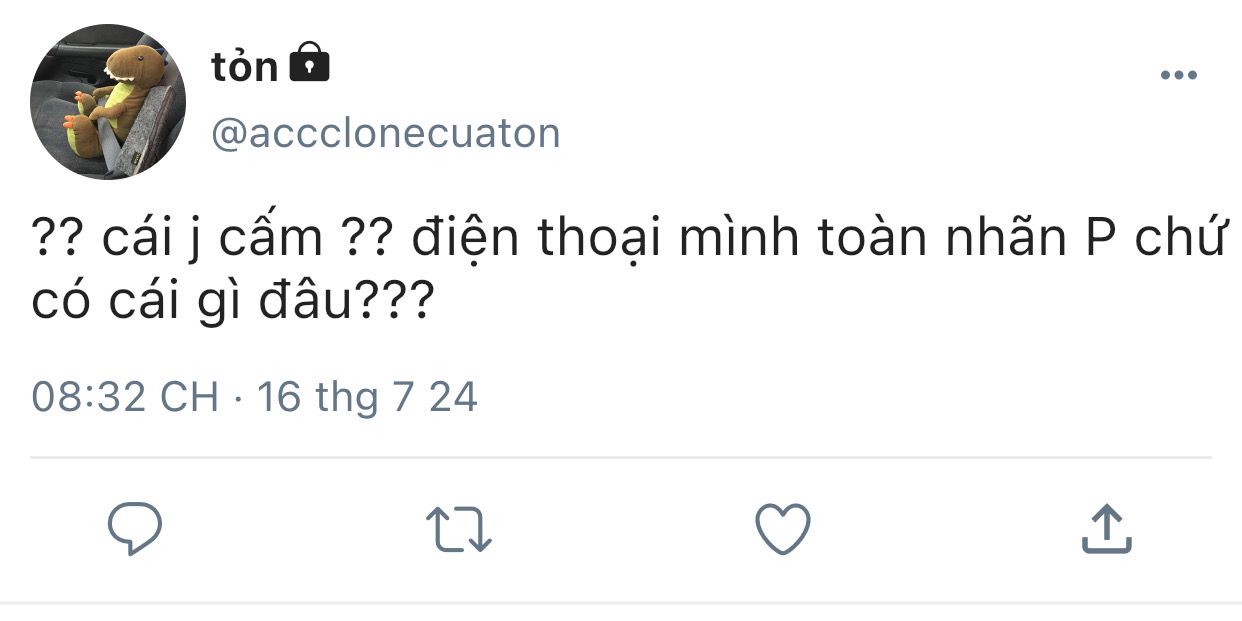This screenshot has width=1242, height=621.
Task: Visit the @accclonecuaton handle link
Action: point(385,133)
